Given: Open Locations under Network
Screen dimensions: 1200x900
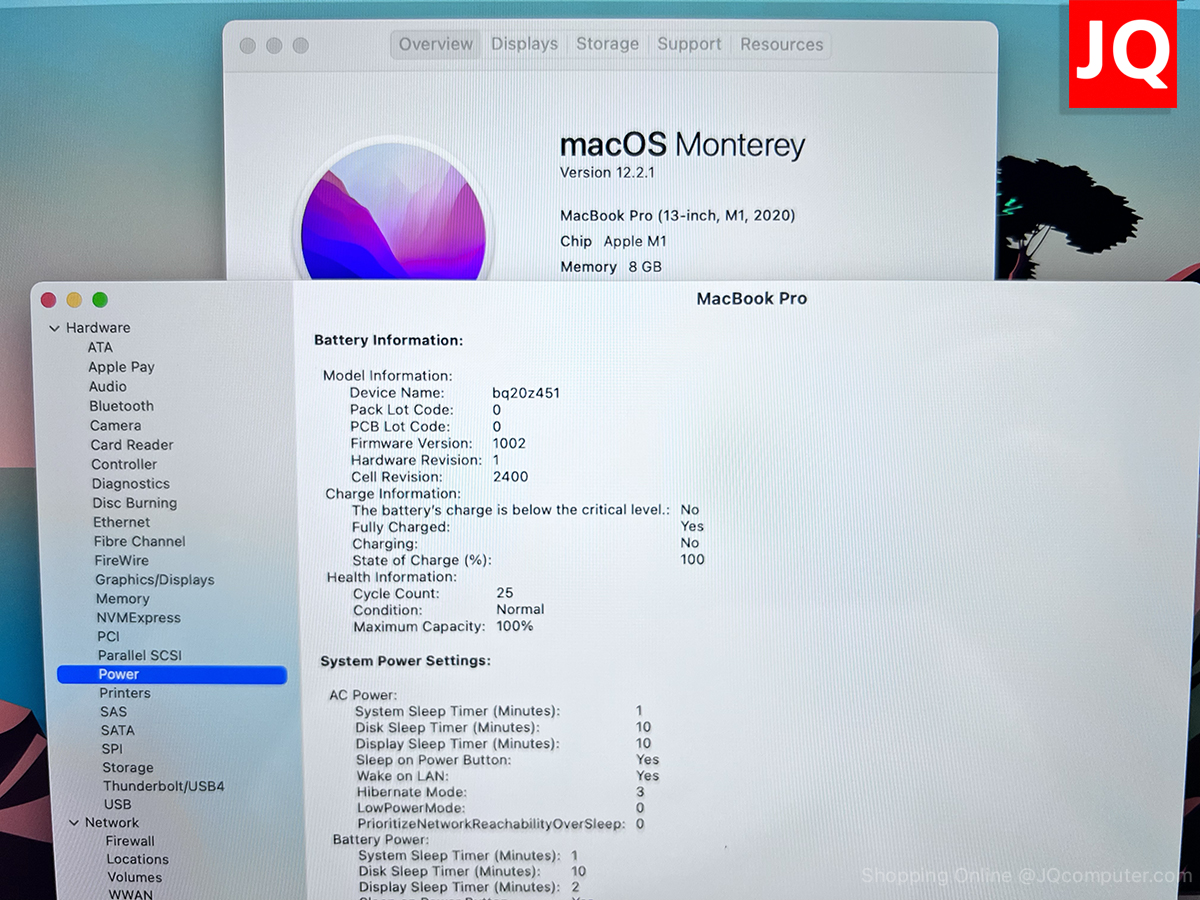Looking at the screenshot, I should [137, 860].
